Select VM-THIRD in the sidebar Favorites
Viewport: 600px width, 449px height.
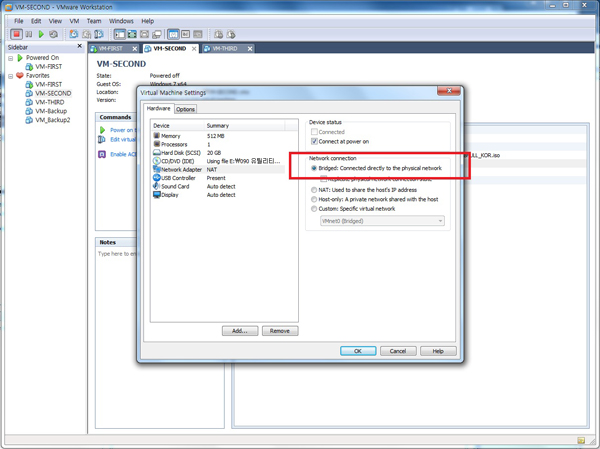pos(50,102)
